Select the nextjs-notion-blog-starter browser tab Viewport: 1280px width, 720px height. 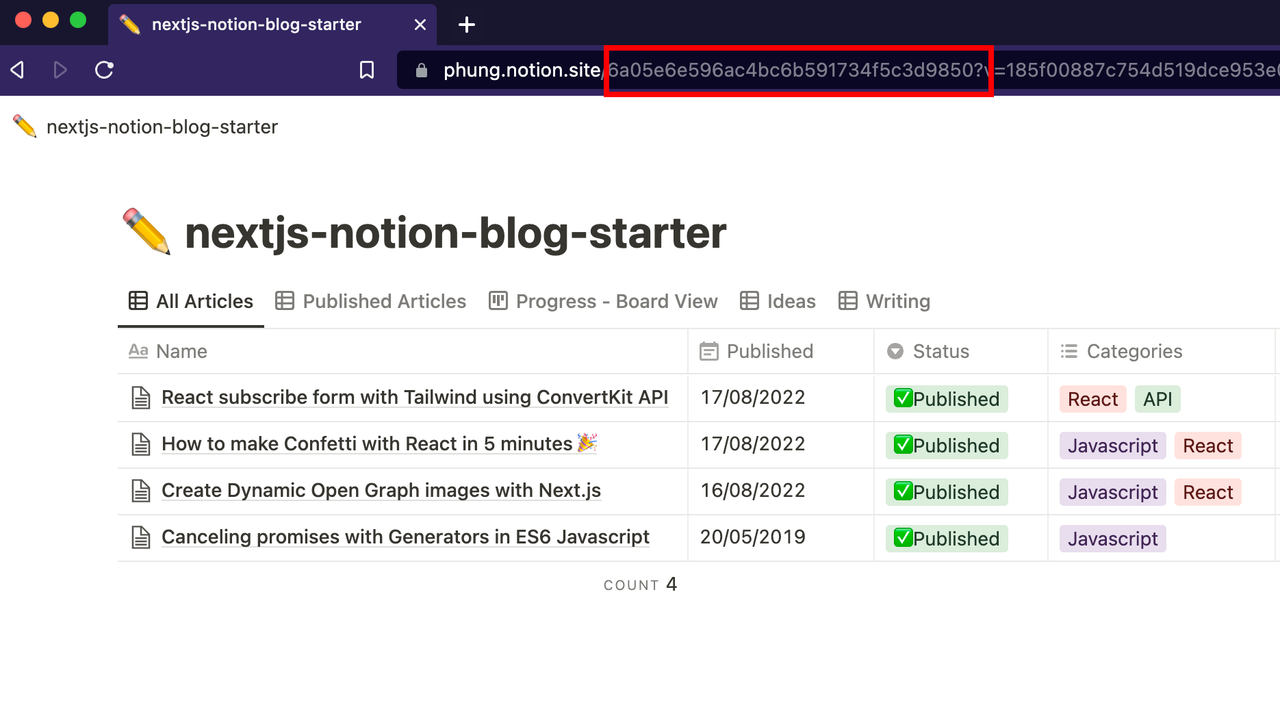[x=272, y=24]
